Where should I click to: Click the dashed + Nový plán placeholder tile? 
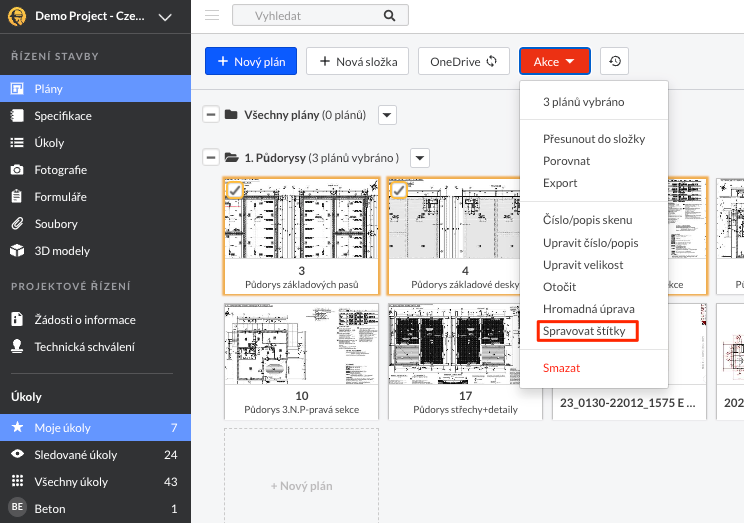[x=301, y=476]
